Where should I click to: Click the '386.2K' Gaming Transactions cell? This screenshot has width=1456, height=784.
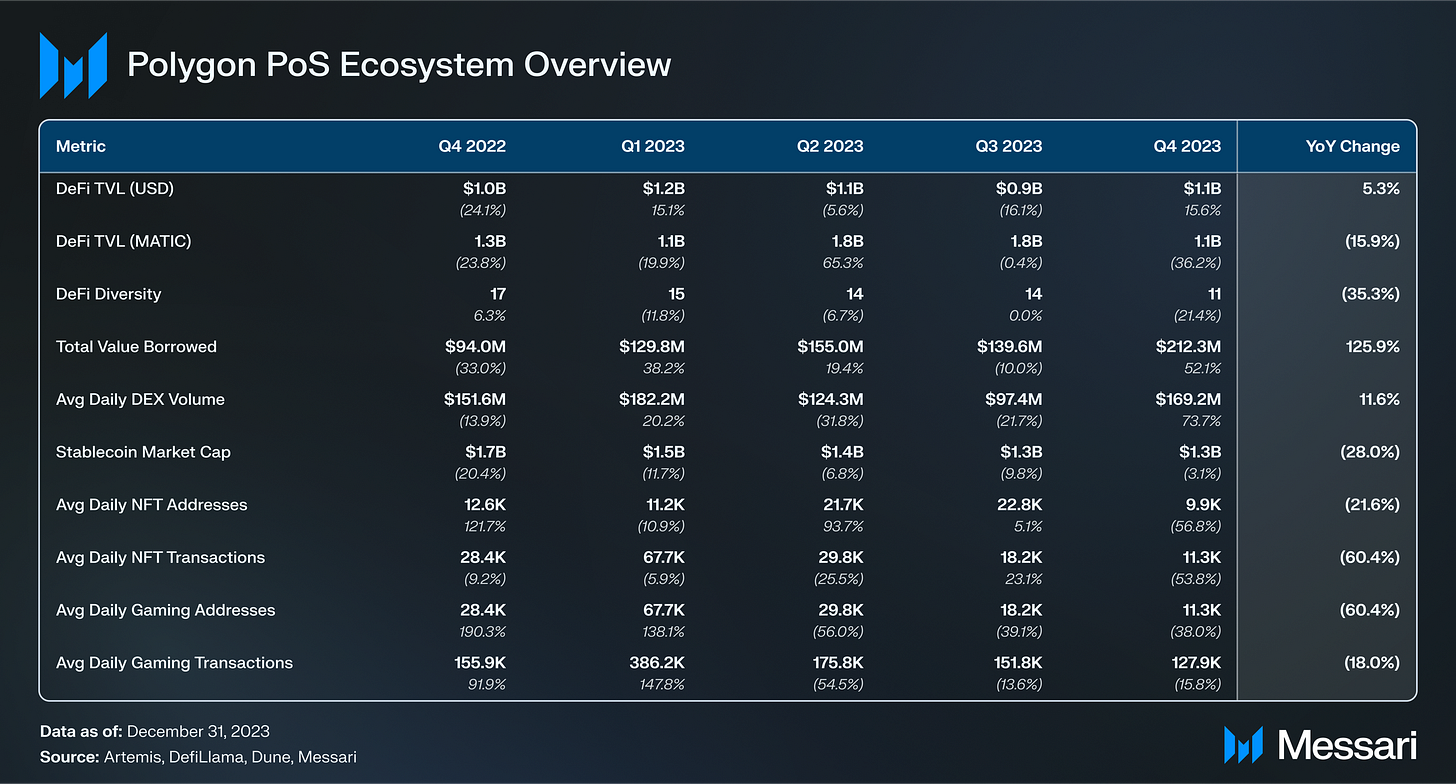point(657,662)
